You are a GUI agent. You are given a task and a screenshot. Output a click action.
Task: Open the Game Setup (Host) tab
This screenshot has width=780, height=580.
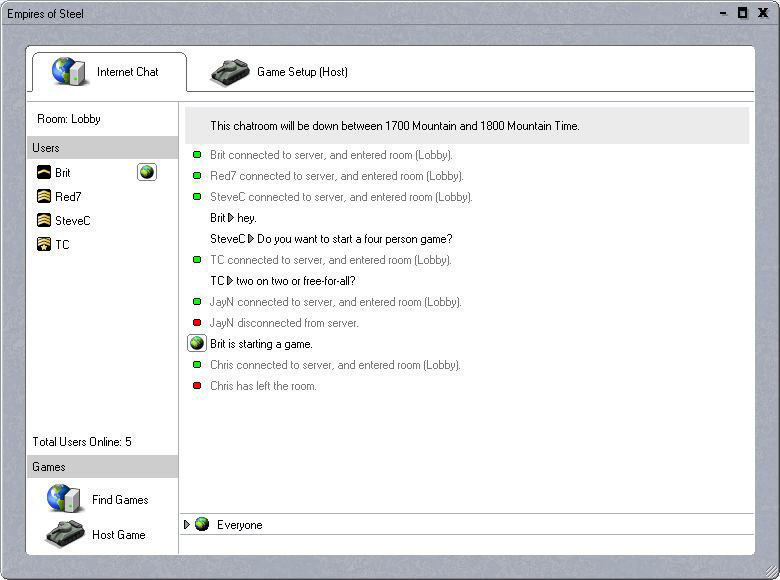(x=279, y=72)
